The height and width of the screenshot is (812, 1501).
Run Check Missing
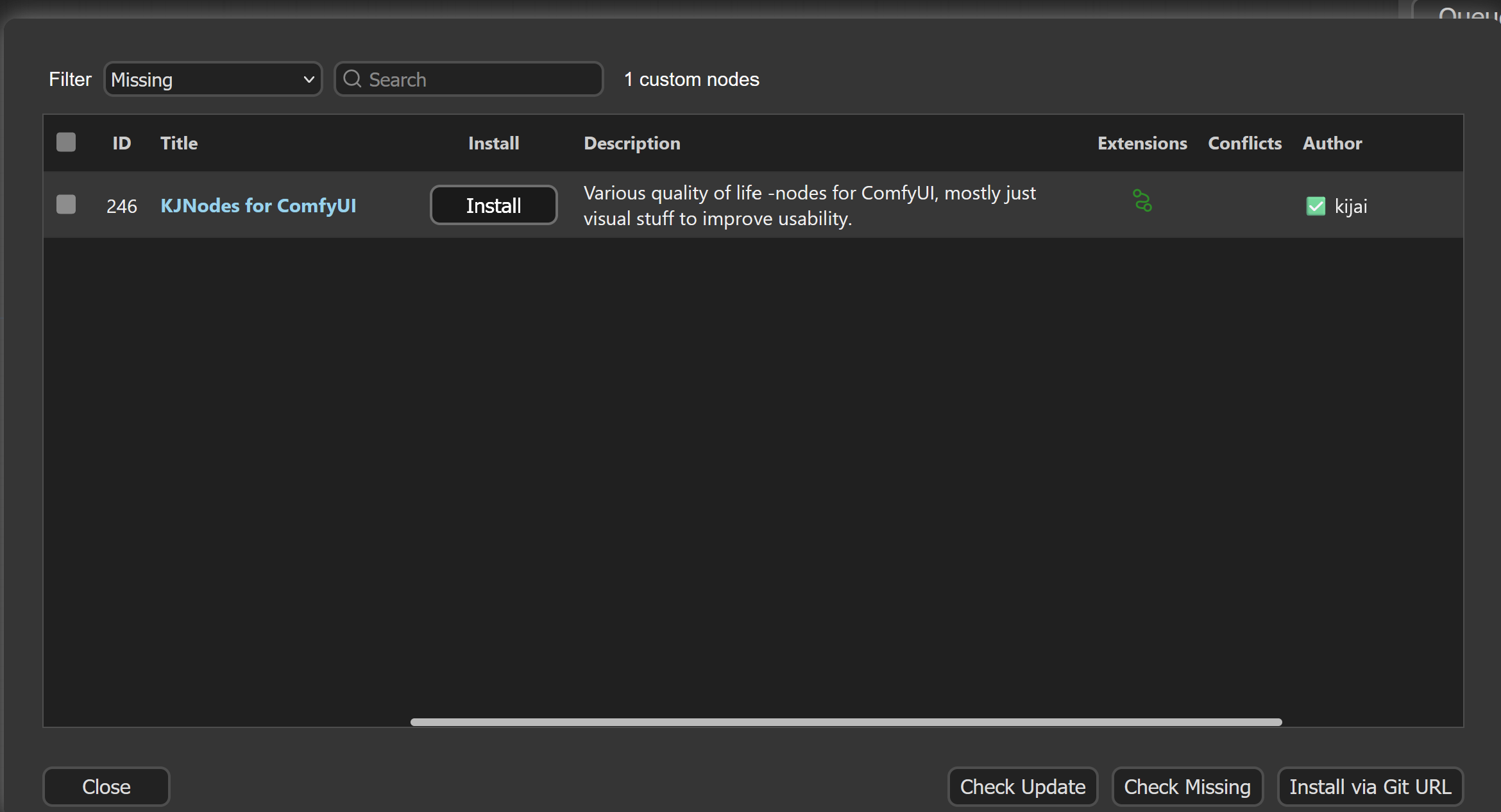coord(1187,786)
